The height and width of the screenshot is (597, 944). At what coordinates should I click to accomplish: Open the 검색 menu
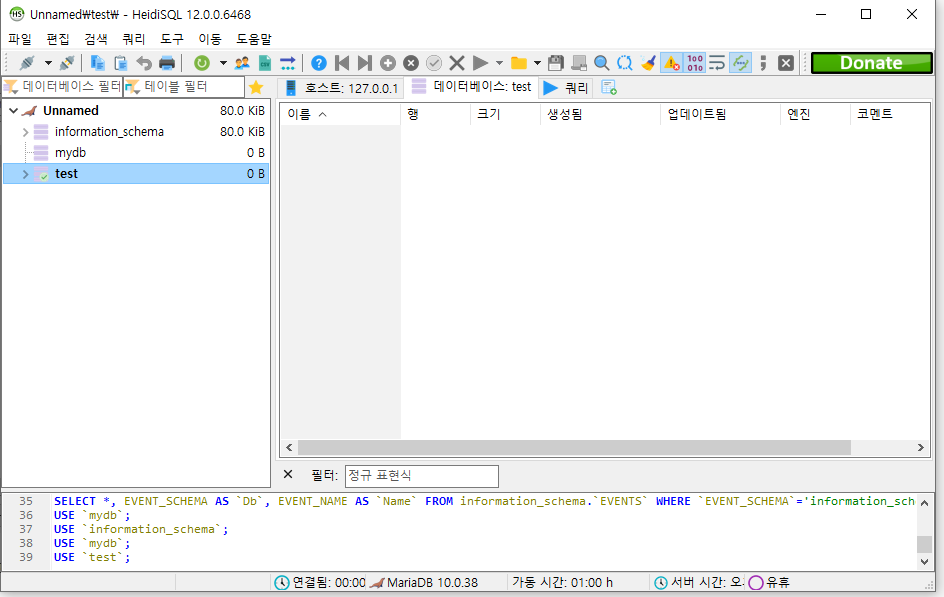pyautogui.click(x=96, y=39)
